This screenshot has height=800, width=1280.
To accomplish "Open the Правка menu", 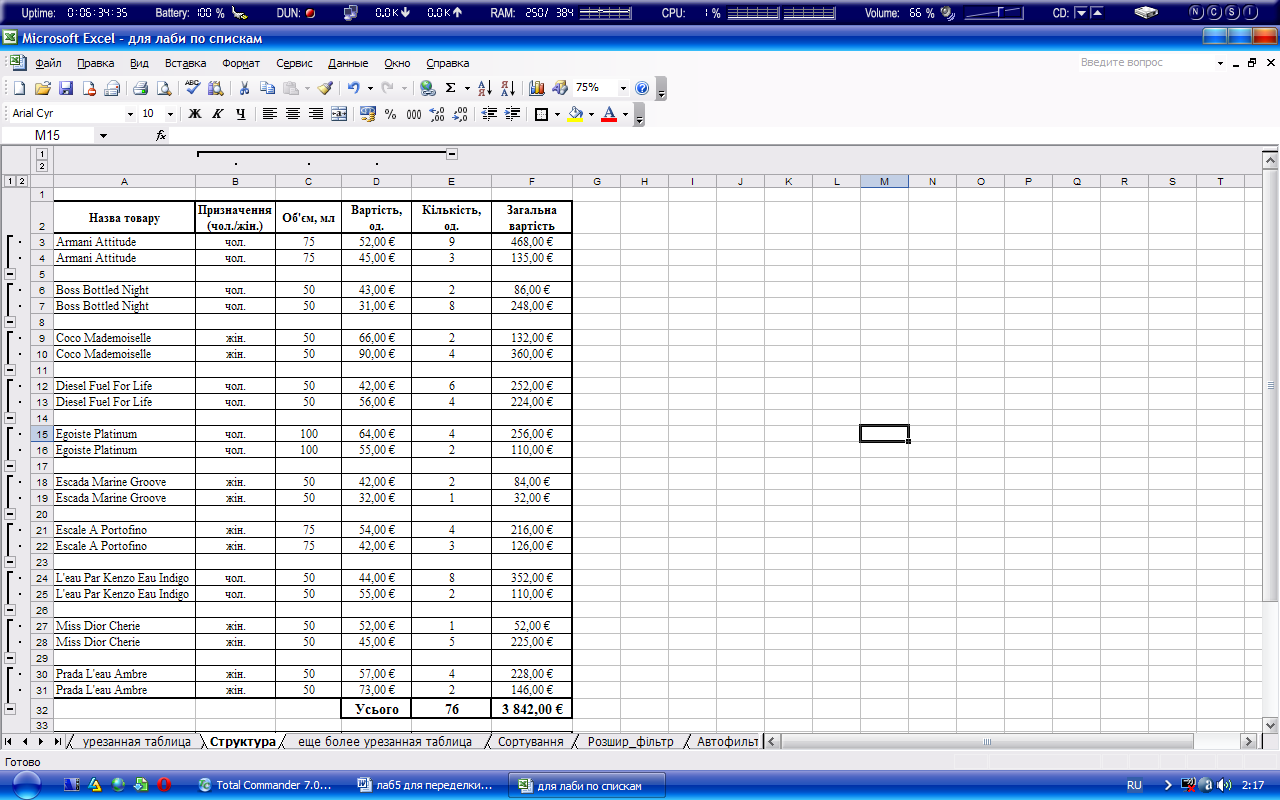I will pos(96,63).
